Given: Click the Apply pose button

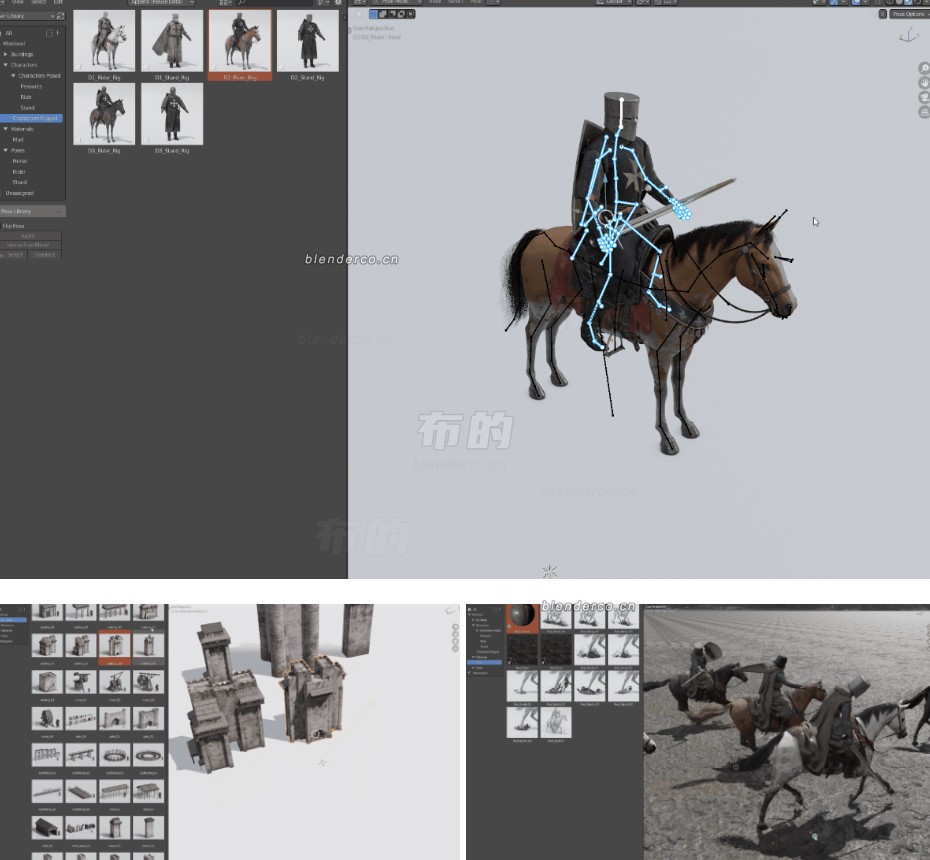Looking at the screenshot, I should point(30,235).
